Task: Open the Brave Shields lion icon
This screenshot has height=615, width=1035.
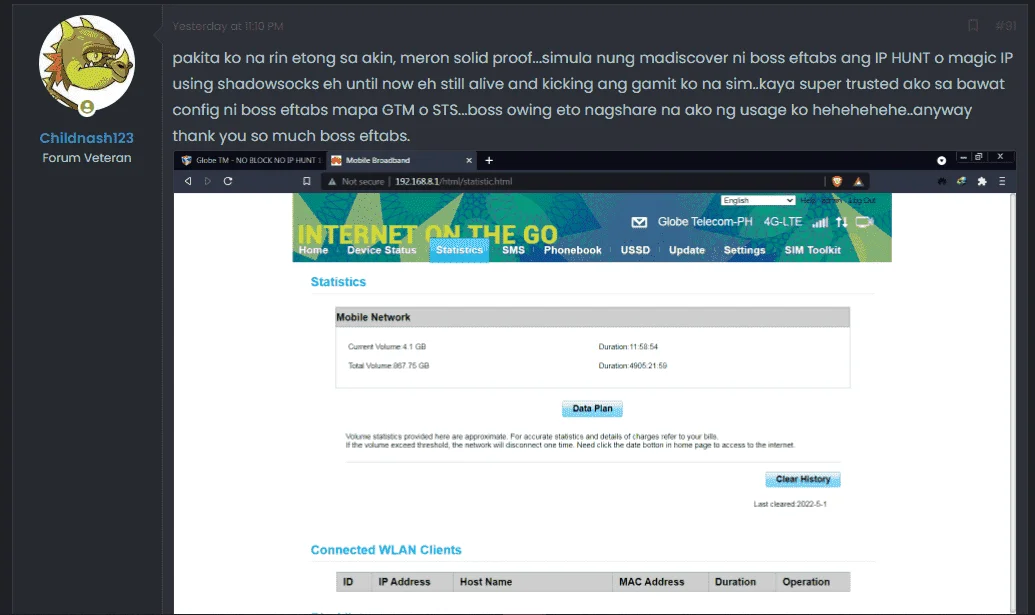Action: pyautogui.click(x=837, y=181)
